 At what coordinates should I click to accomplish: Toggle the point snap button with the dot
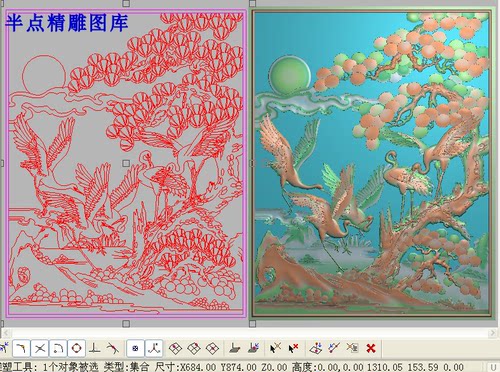tap(135, 349)
